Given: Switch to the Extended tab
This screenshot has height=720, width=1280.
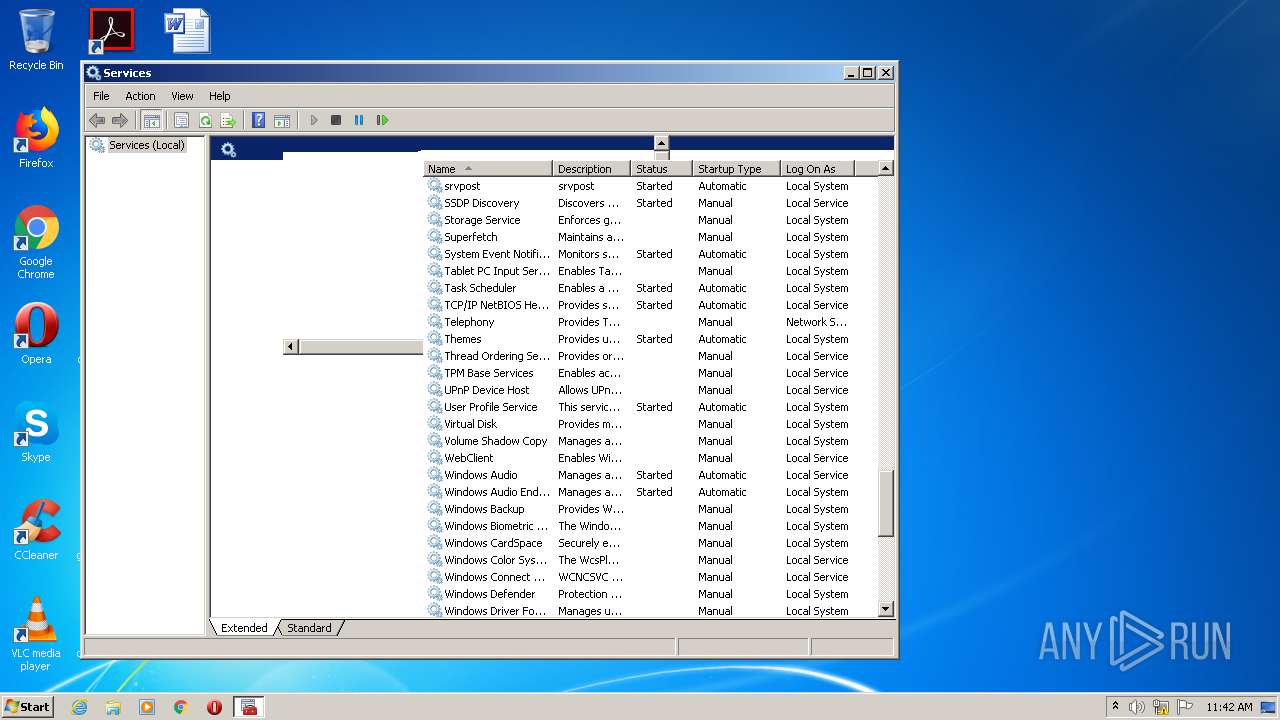Looking at the screenshot, I should point(244,628).
